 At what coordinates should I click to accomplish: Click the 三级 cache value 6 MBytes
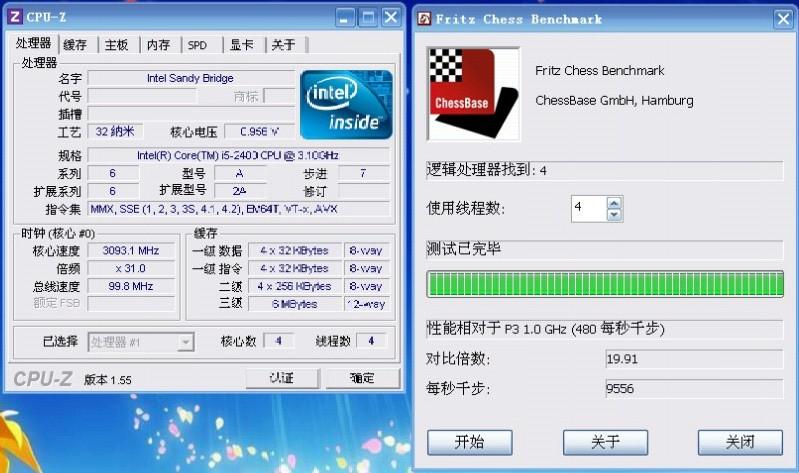pos(295,304)
